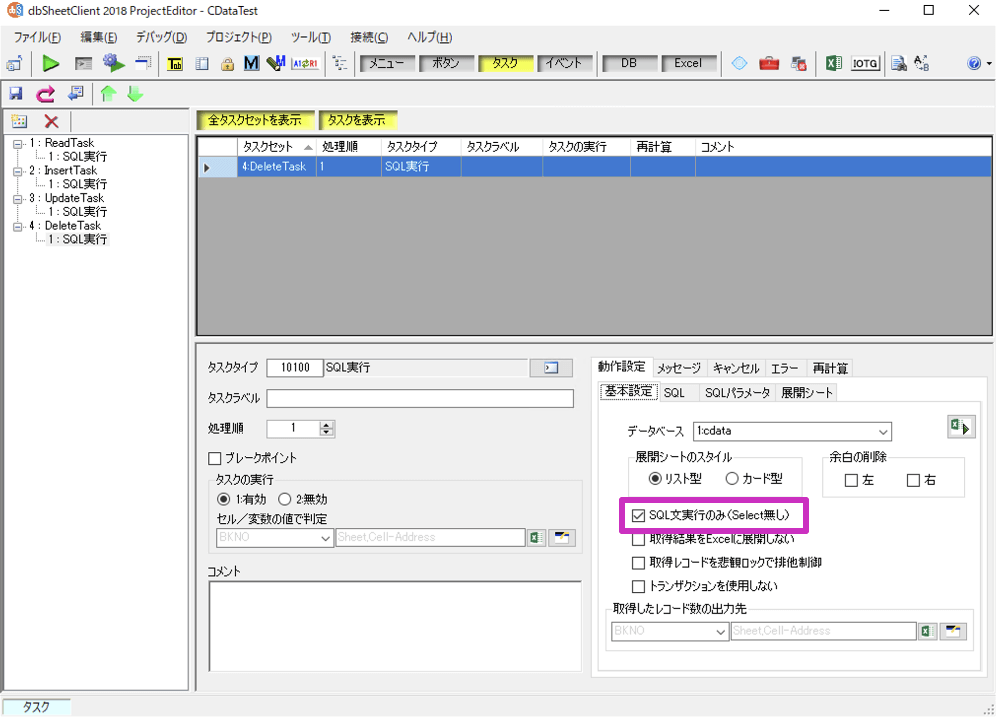Click the green move up arrow
996x717 pixels.
pos(109,94)
